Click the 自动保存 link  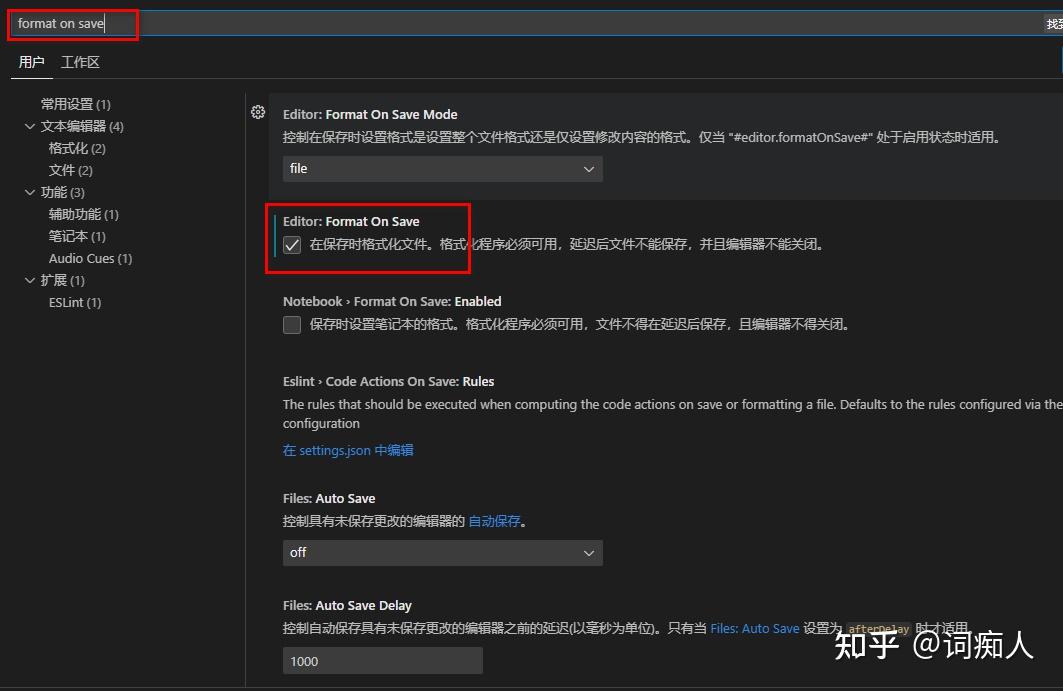click(x=494, y=520)
